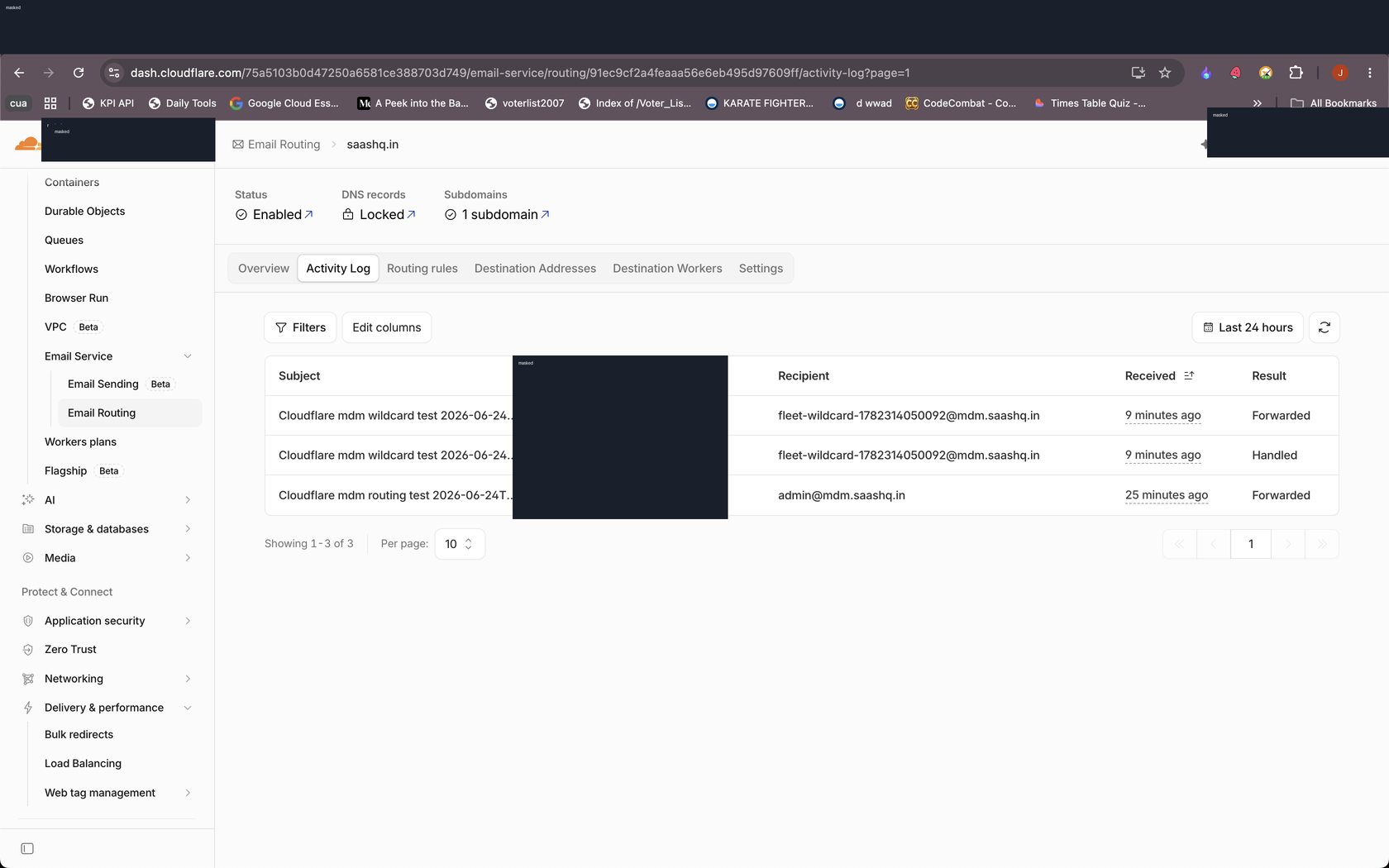This screenshot has height=868, width=1389.
Task: Click the AI sparkle icon in sidebar
Action: [x=28, y=500]
